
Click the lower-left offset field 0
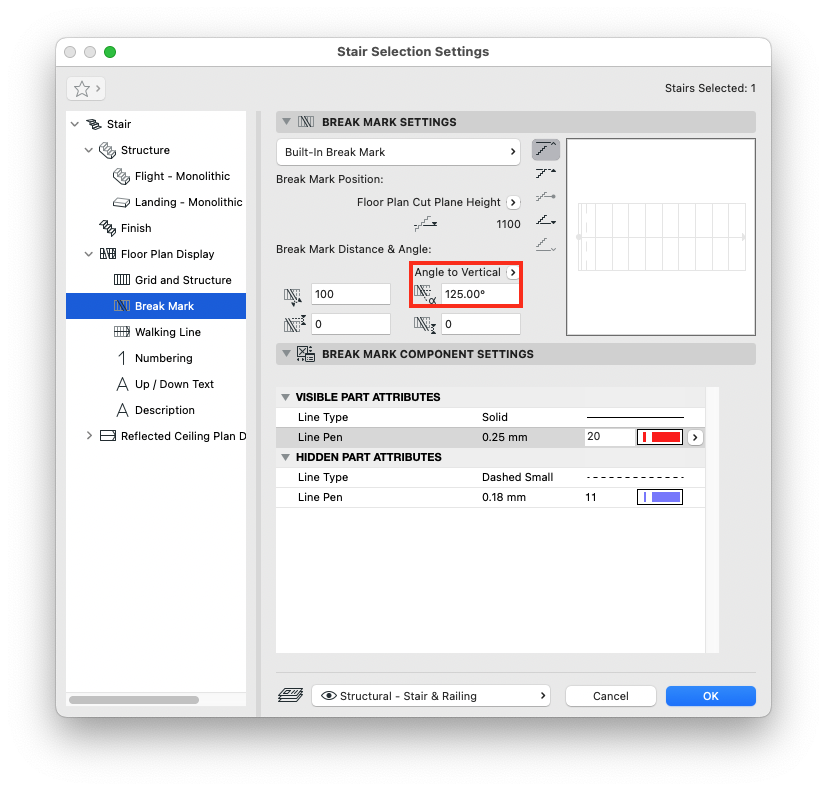click(351, 324)
